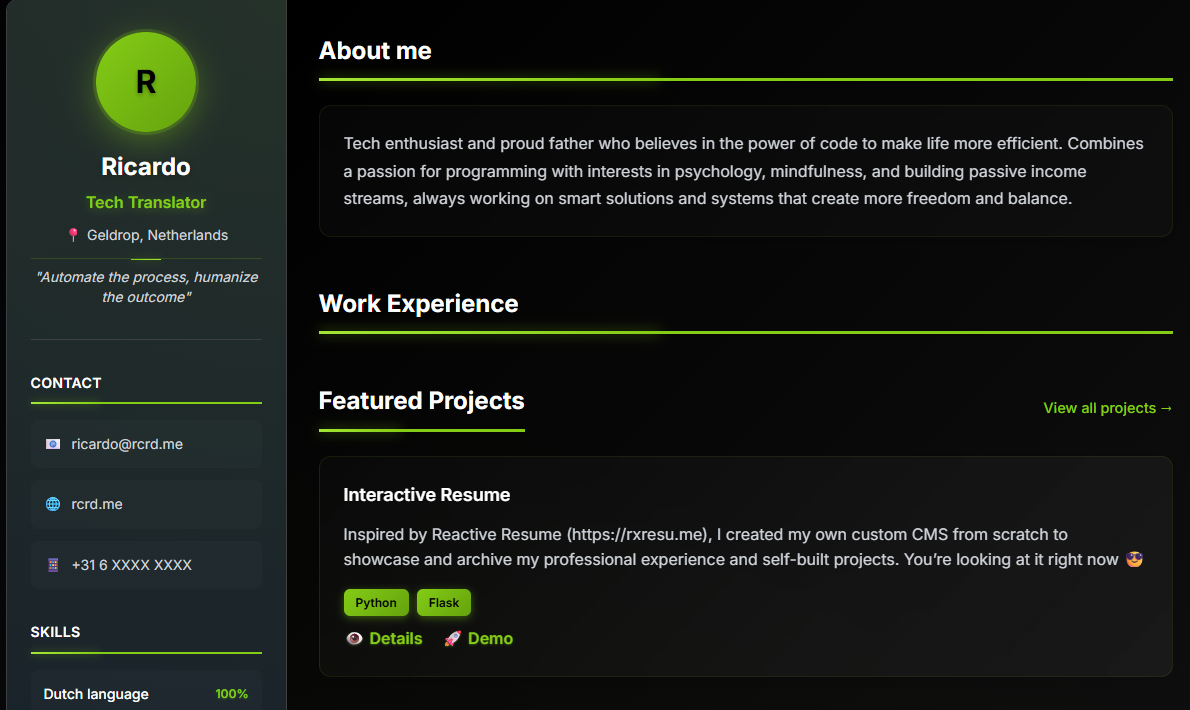Click the red location pin icon
Image resolution: width=1190 pixels, height=710 pixels.
tap(73, 235)
